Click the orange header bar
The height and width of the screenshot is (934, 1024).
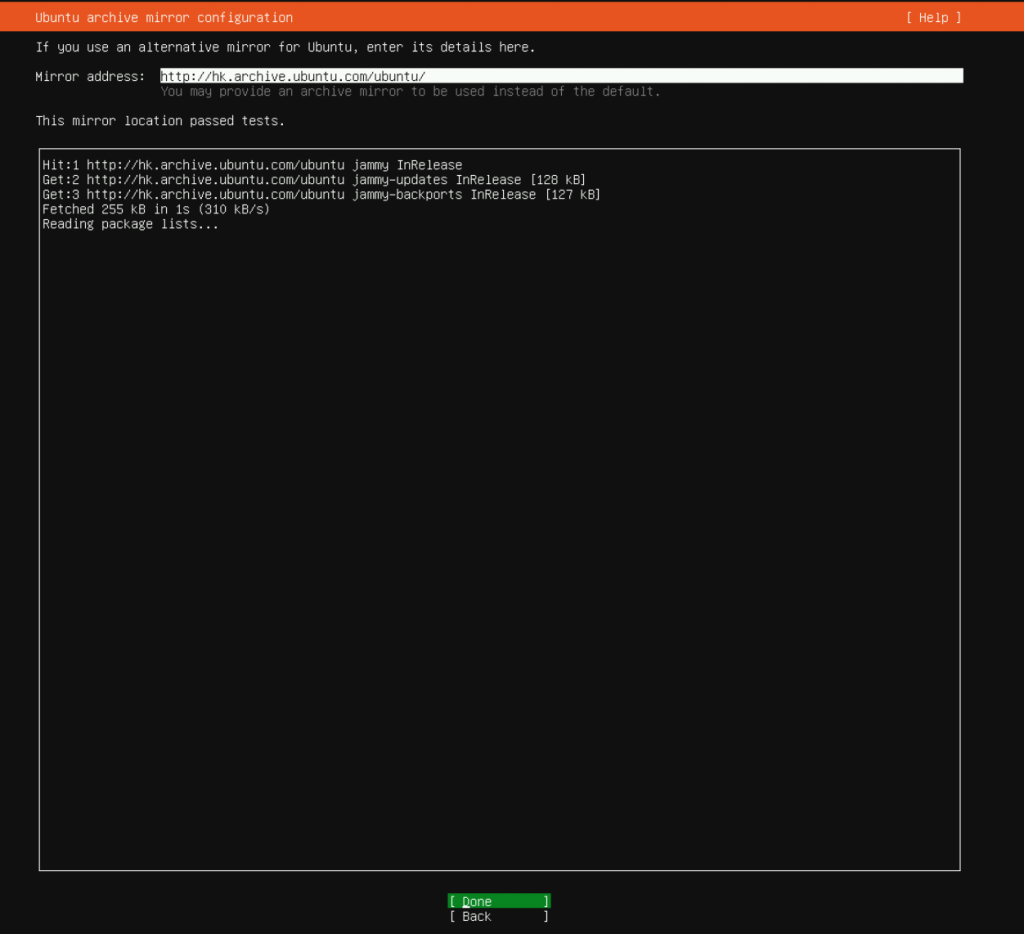[600, 18]
